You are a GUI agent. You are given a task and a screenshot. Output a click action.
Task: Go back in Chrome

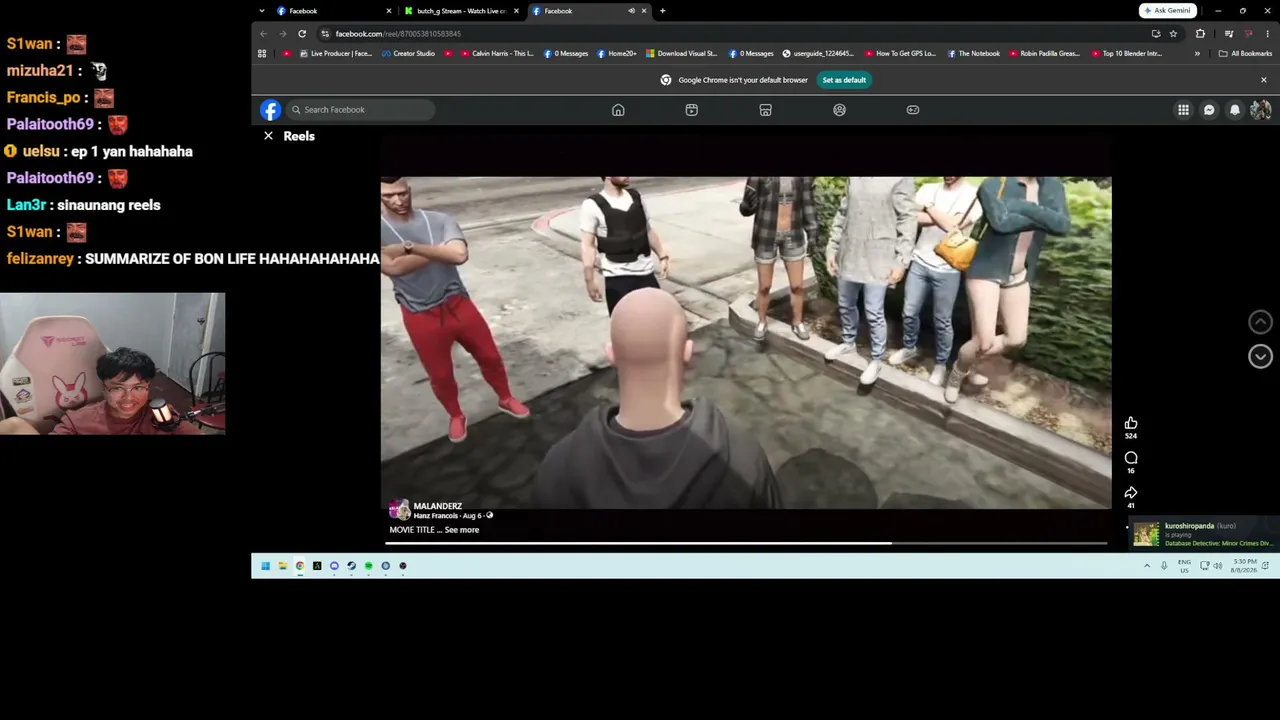[x=264, y=34]
